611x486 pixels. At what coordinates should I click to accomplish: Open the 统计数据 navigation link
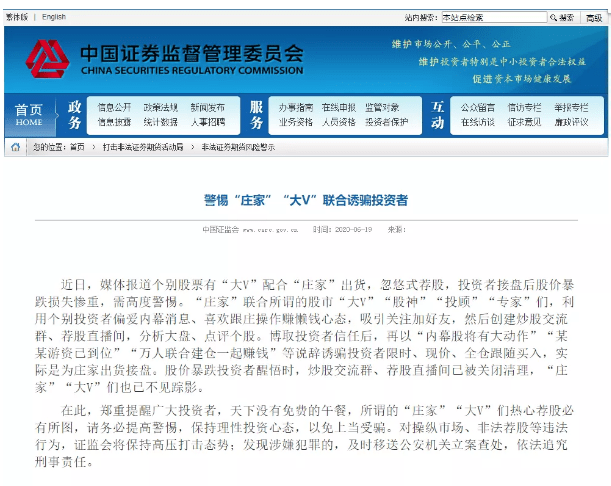tap(160, 122)
